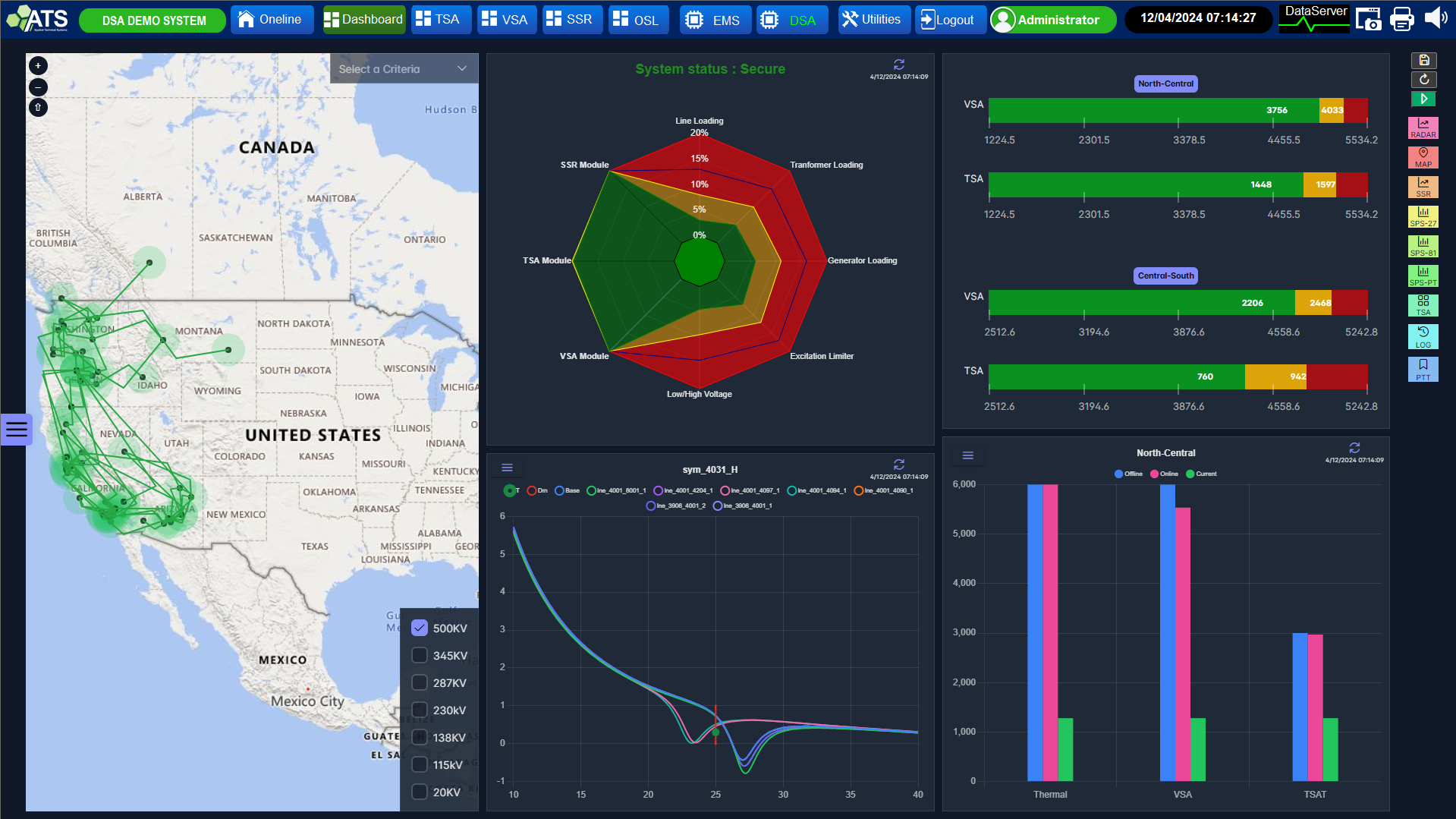Click the MAP sidebar icon
The height and width of the screenshot is (819, 1456).
click(1423, 157)
